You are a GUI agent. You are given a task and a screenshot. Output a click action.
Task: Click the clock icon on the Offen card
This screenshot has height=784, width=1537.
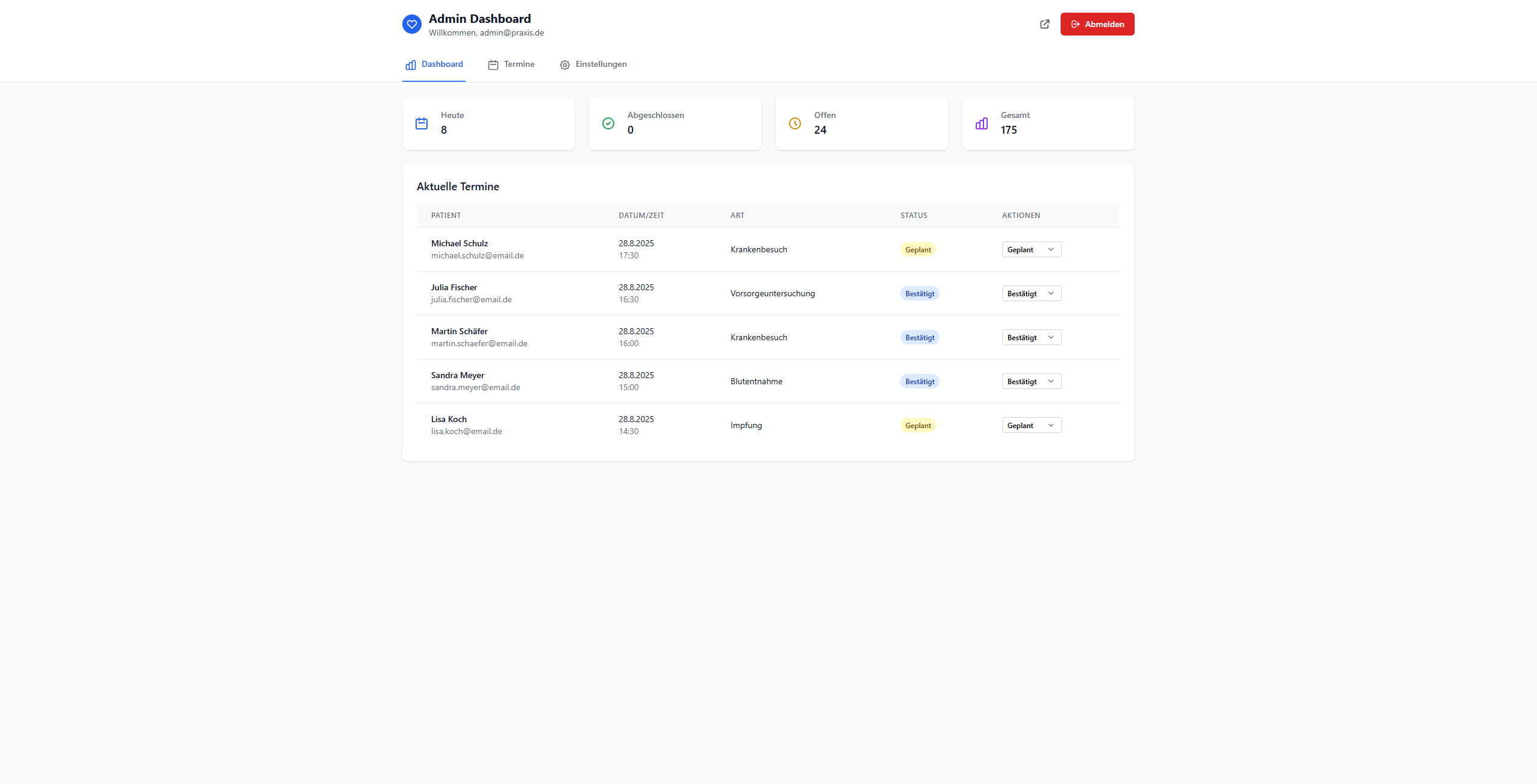click(795, 123)
